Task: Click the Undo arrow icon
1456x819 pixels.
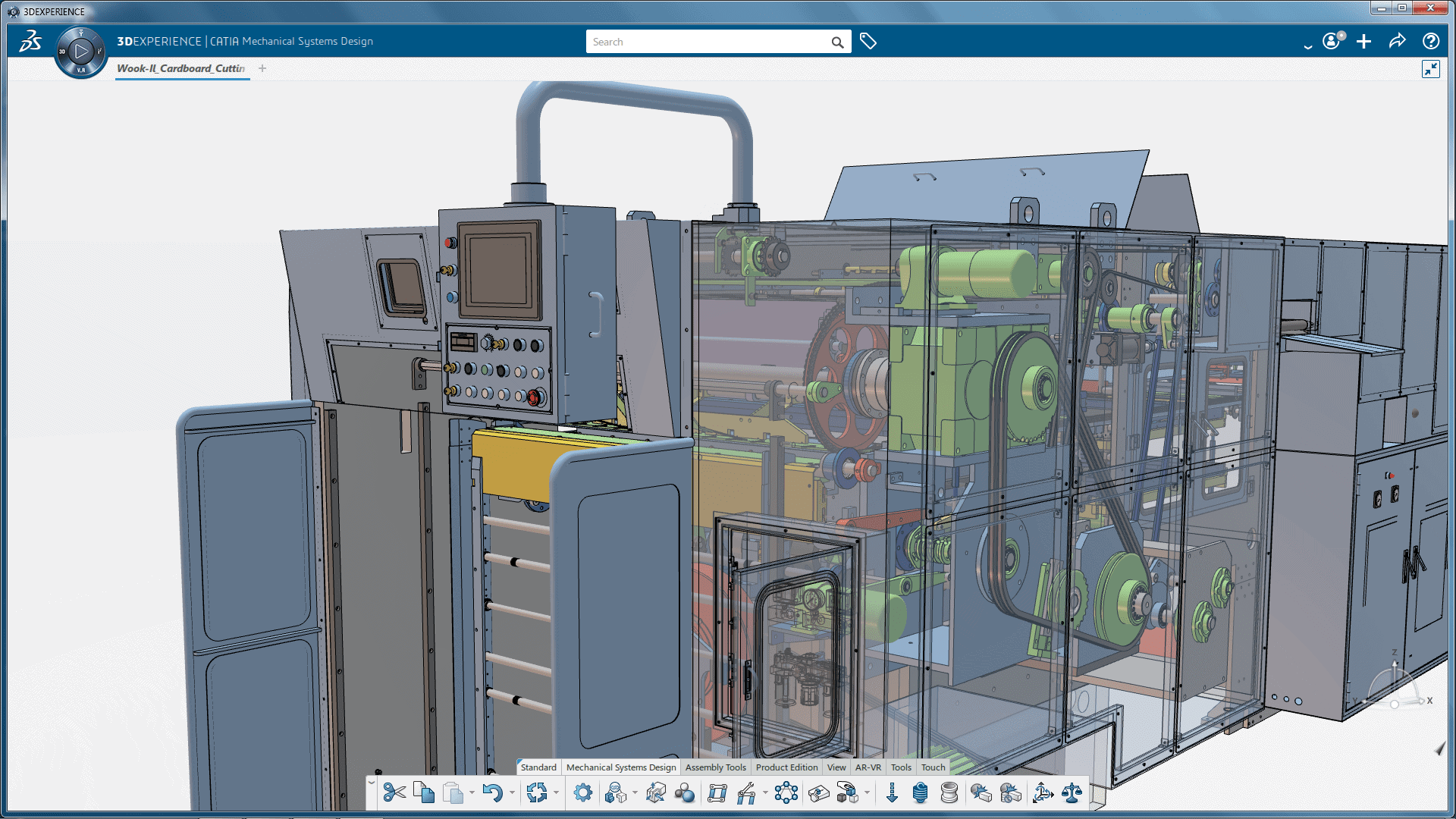Action: point(492,793)
